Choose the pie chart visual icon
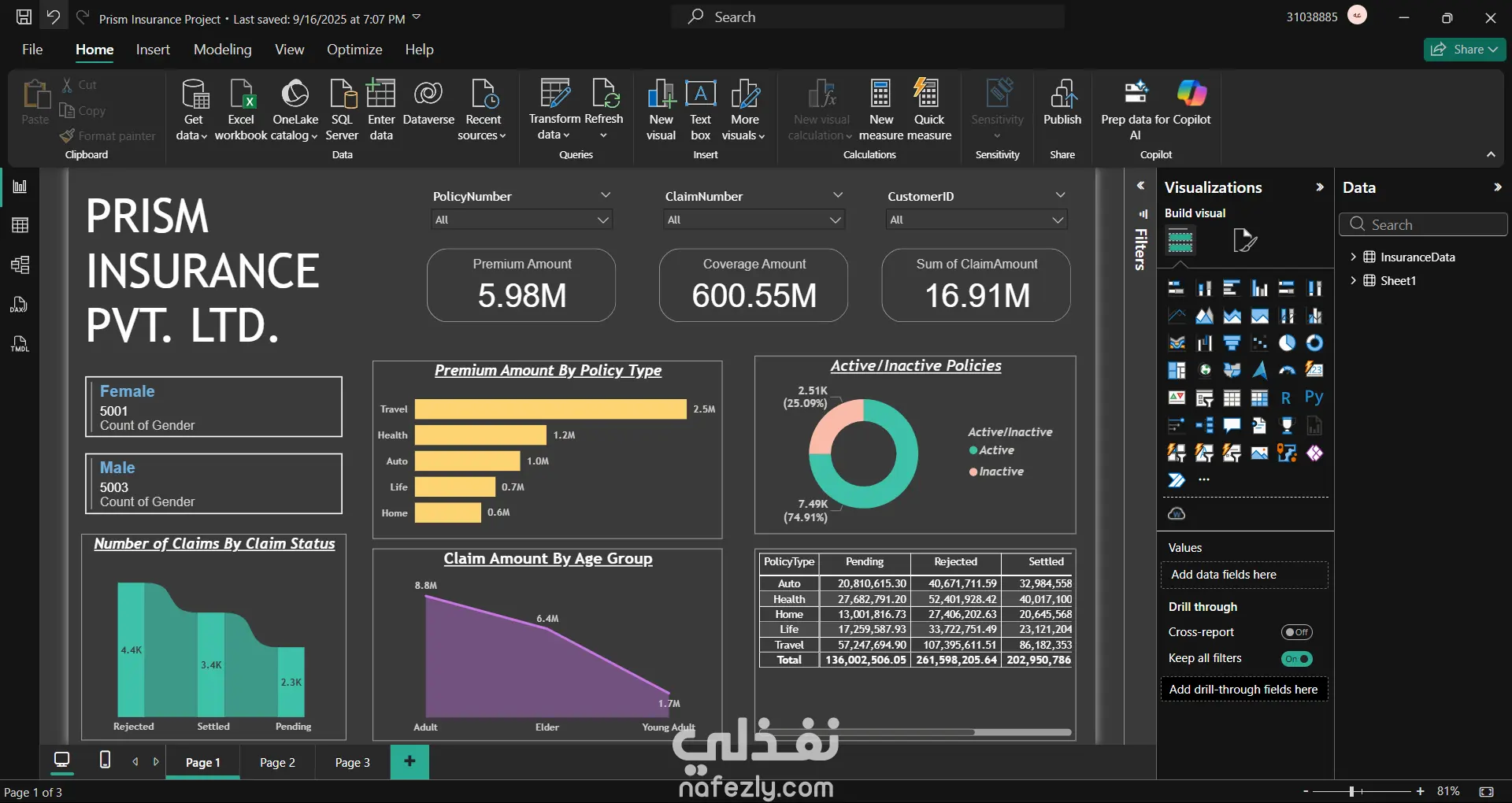 (1287, 343)
